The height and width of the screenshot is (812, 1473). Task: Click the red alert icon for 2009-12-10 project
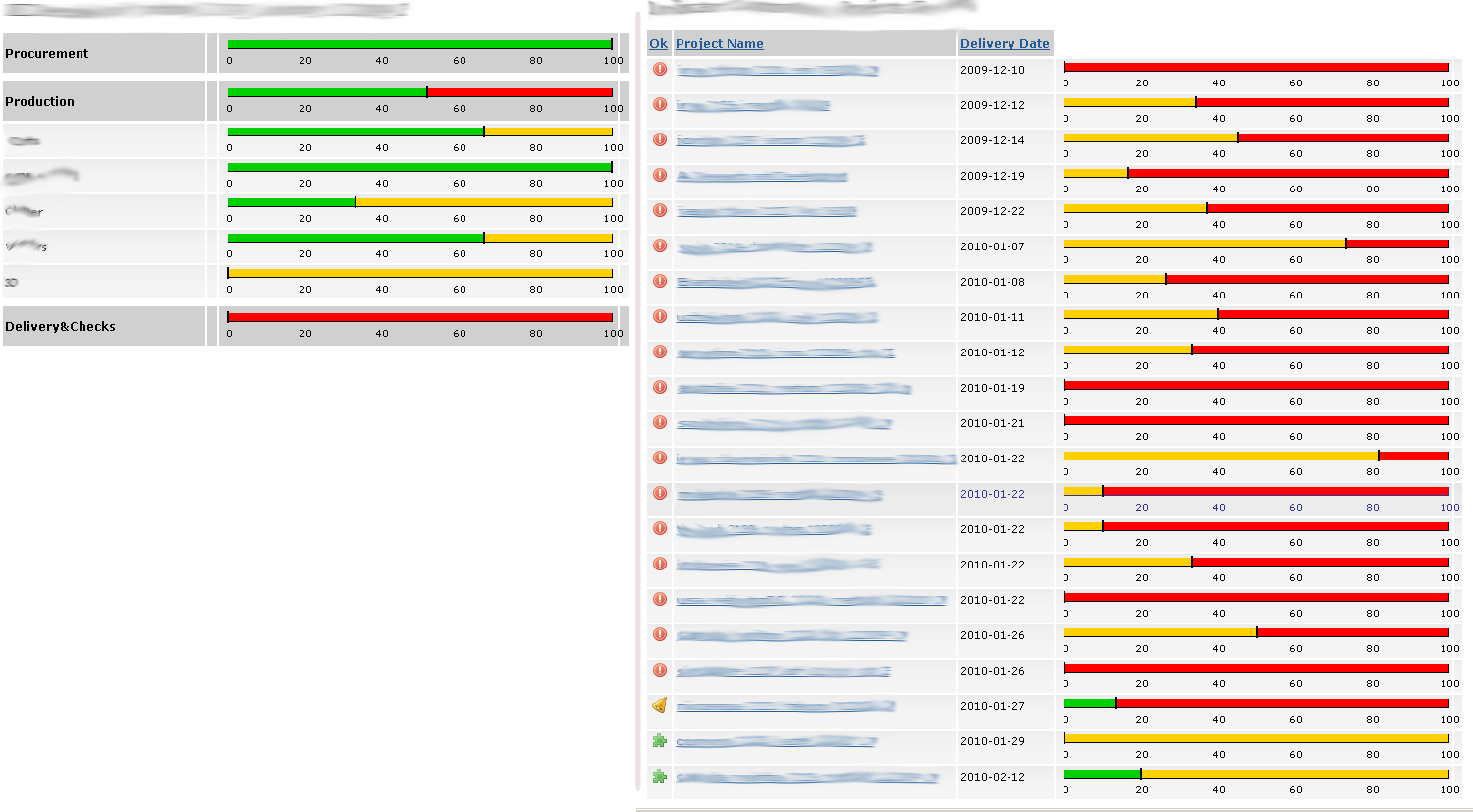point(660,69)
